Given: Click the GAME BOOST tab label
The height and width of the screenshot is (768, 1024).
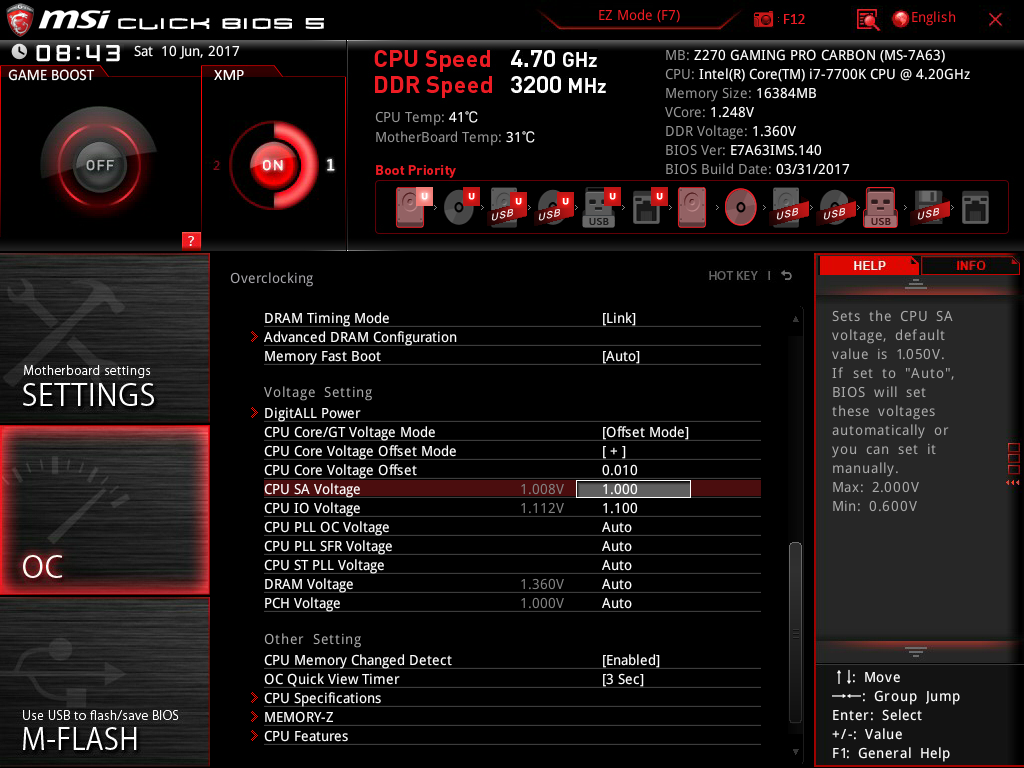Looking at the screenshot, I should (x=51, y=75).
